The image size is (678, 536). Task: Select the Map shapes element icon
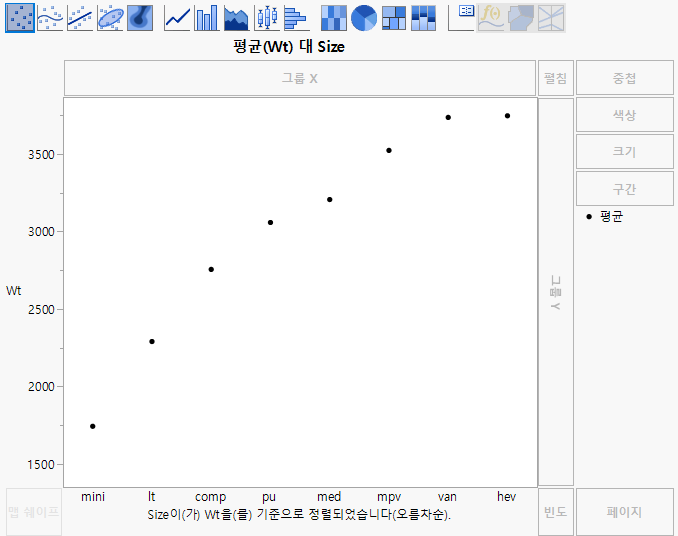(521, 18)
